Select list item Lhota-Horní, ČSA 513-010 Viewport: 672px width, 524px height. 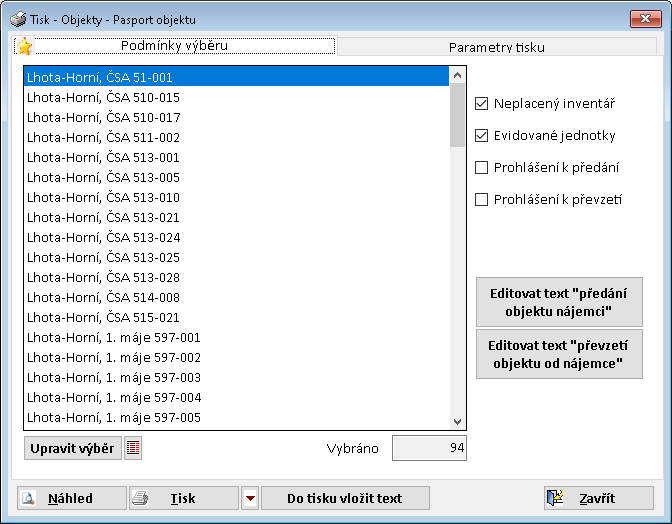tap(104, 197)
